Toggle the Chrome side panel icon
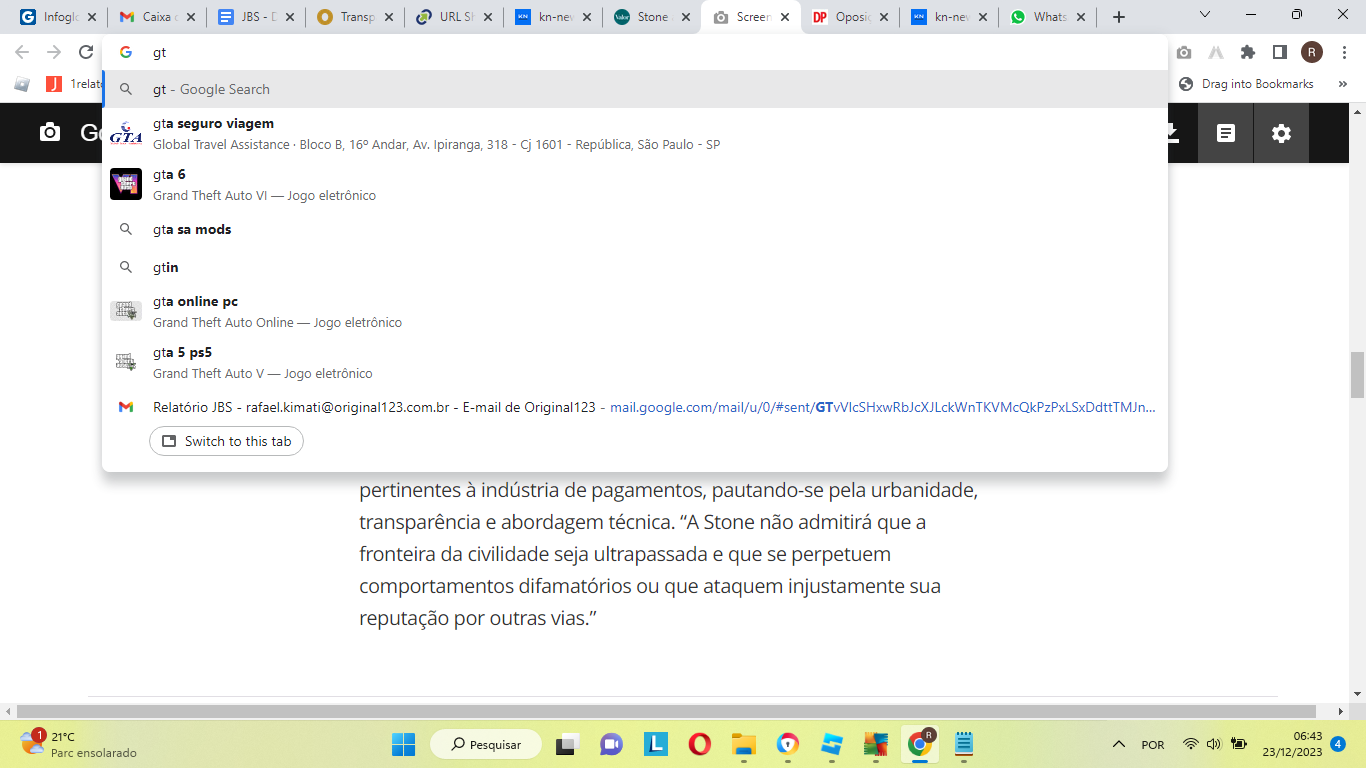The height and width of the screenshot is (768, 1366). (1279, 52)
